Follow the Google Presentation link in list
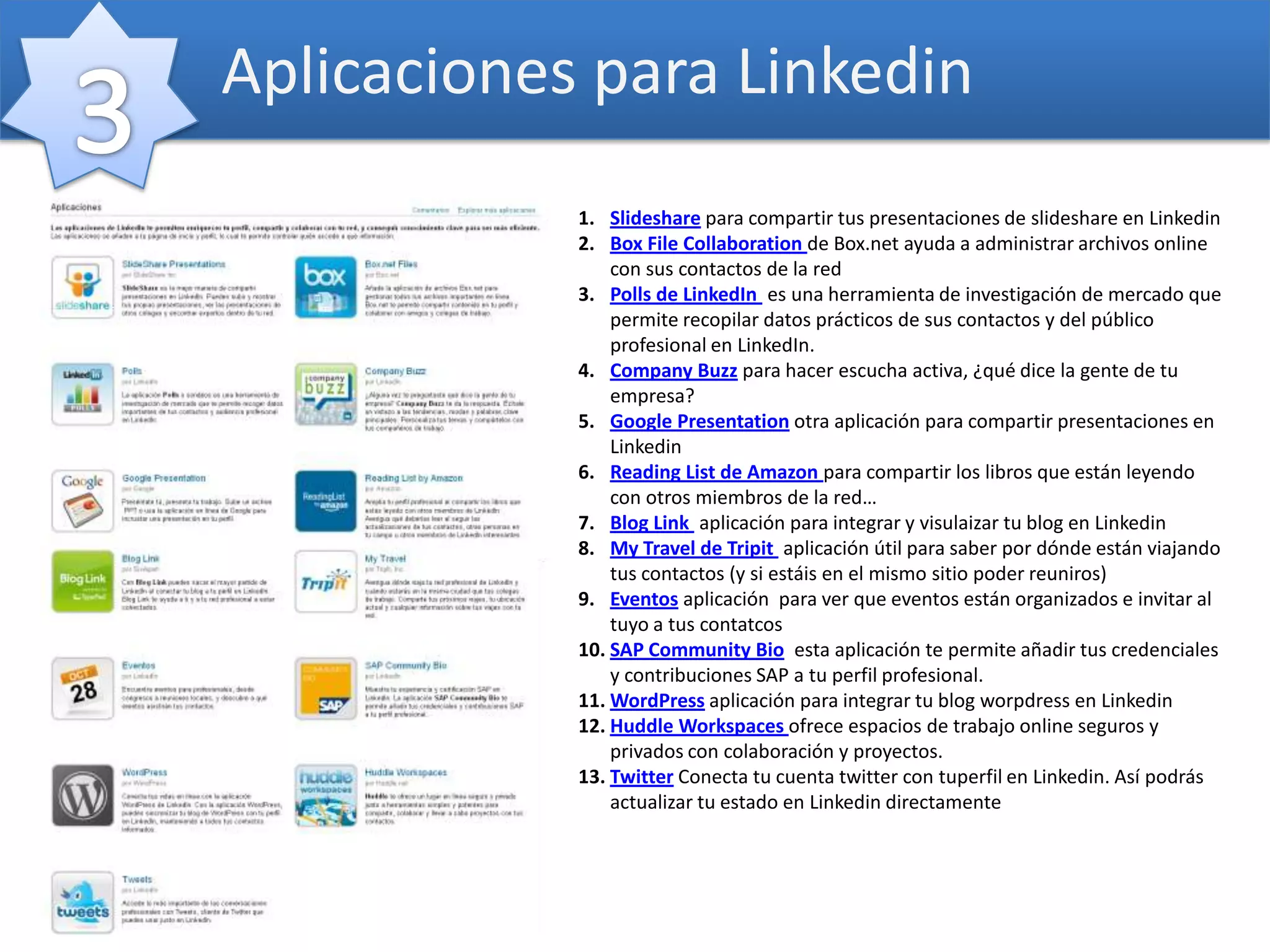This screenshot has height=952, width=1270. click(699, 421)
